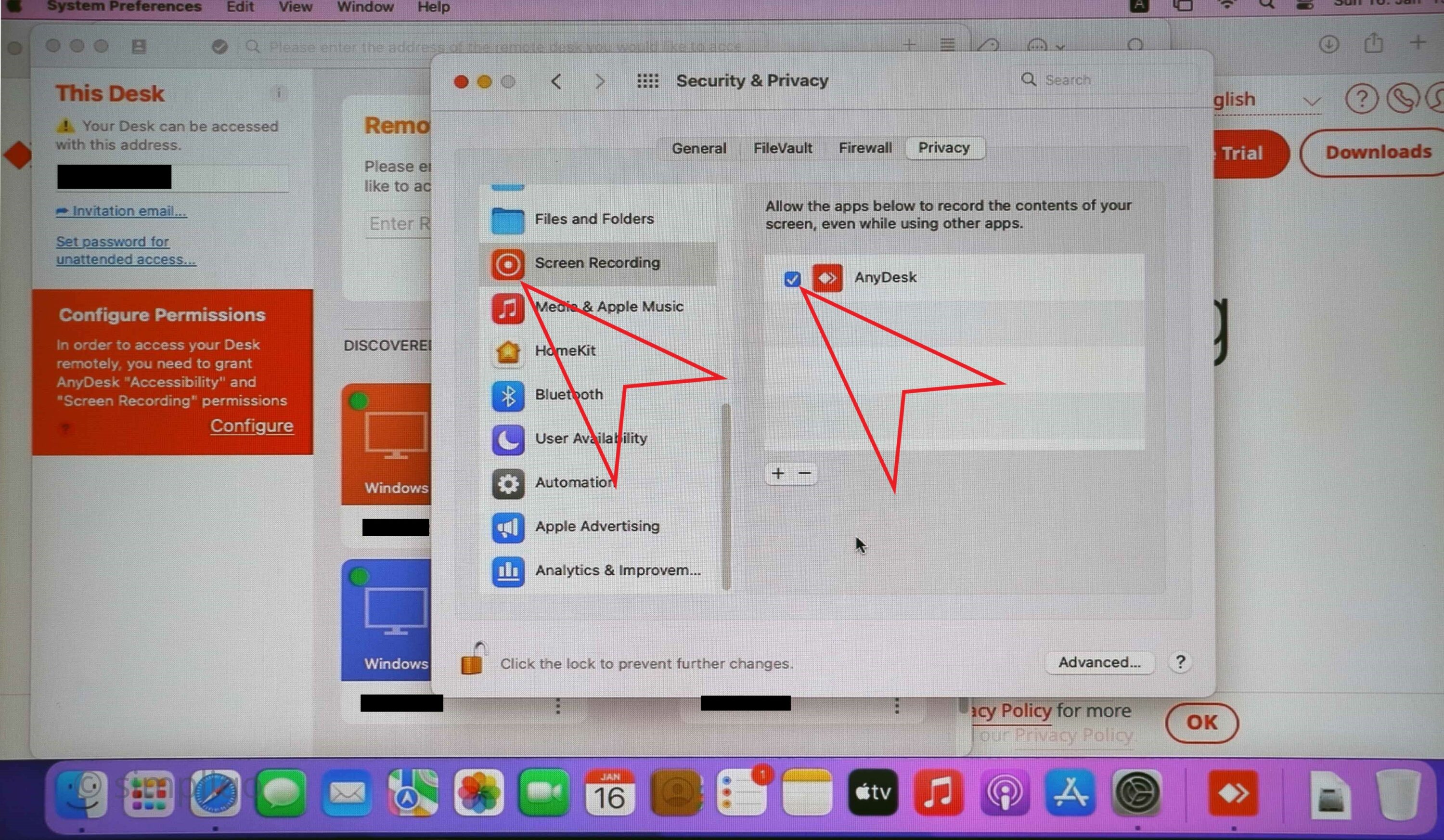Image resolution: width=1444 pixels, height=840 pixels.
Task: Select the Privacy tab in Security settings
Action: click(x=944, y=148)
